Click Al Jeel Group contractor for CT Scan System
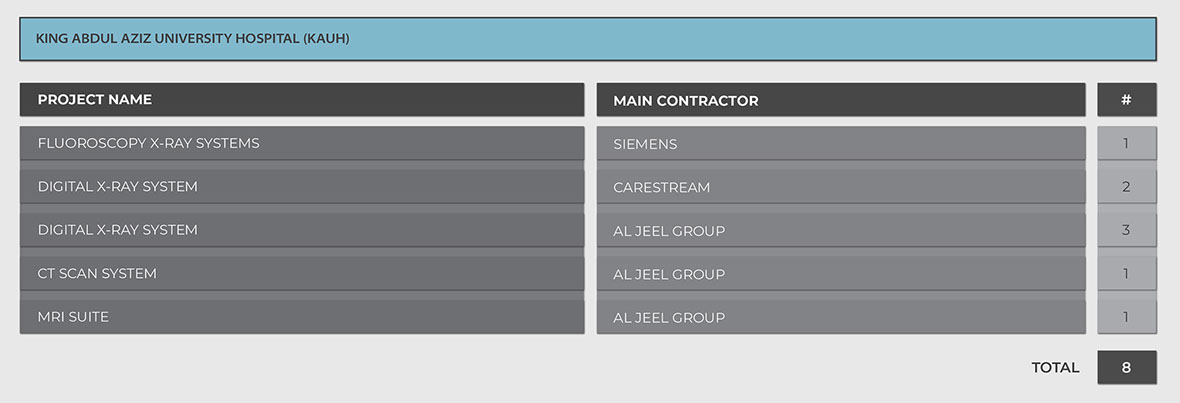This screenshot has height=403, width=1180. (x=840, y=274)
